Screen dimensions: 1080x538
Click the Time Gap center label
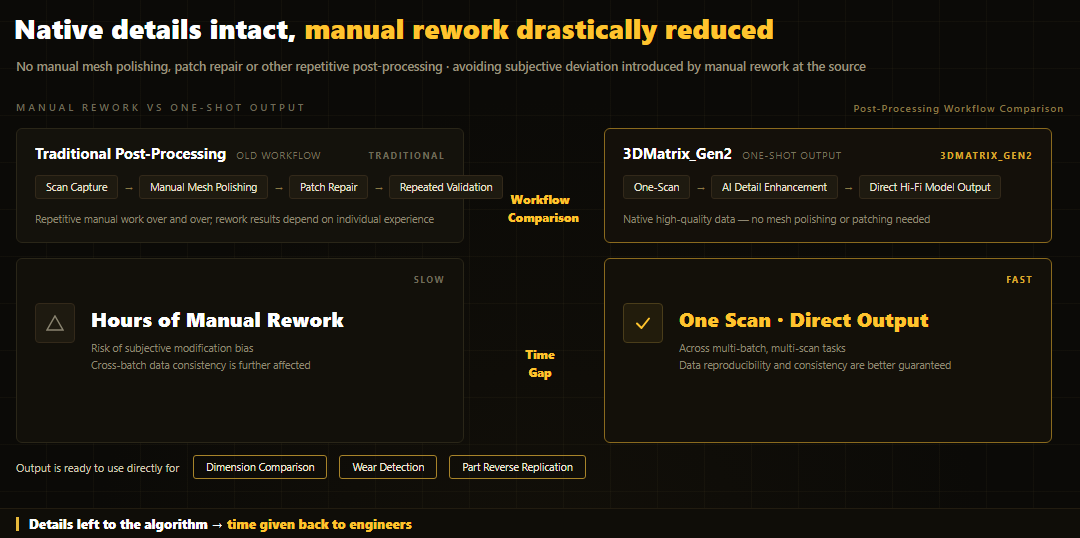point(540,364)
